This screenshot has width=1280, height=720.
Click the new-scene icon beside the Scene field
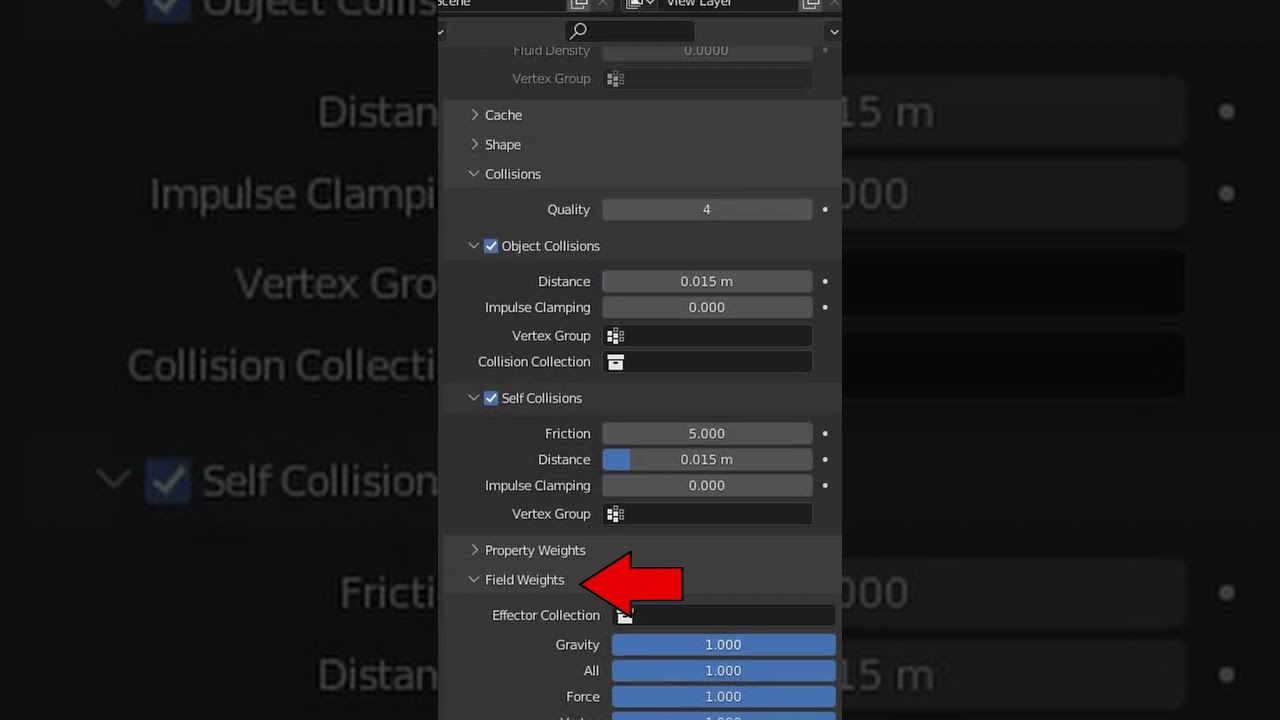point(579,4)
